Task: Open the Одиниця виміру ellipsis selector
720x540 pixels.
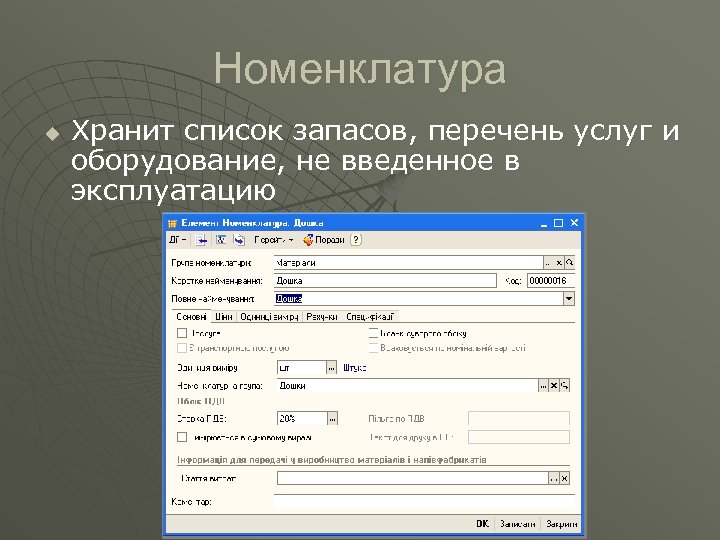Action: click(x=332, y=368)
